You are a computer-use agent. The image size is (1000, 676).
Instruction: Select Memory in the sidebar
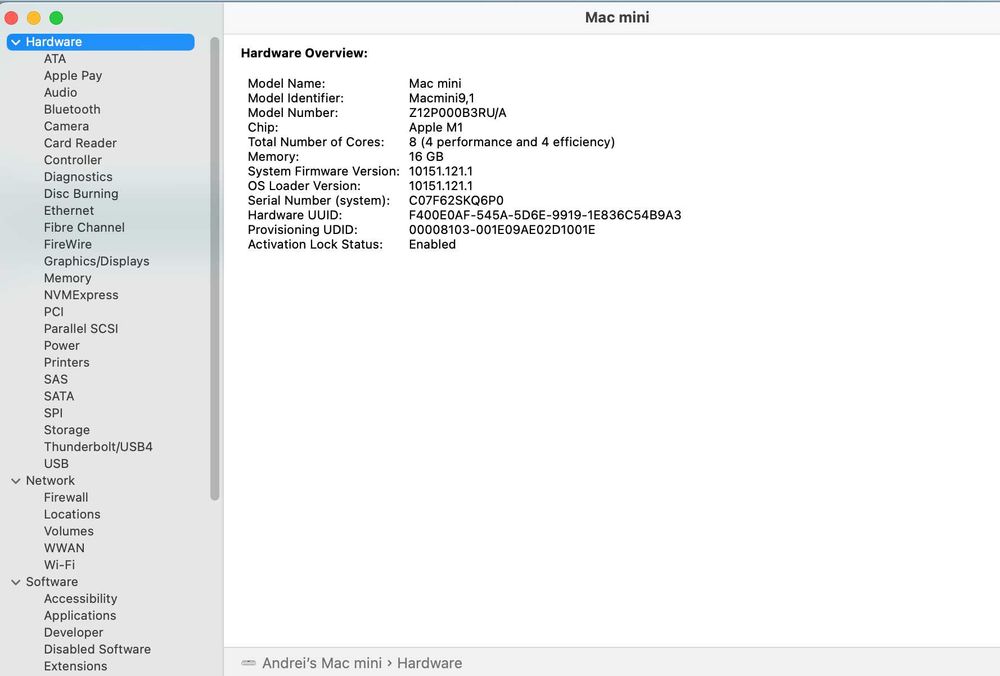[68, 278]
